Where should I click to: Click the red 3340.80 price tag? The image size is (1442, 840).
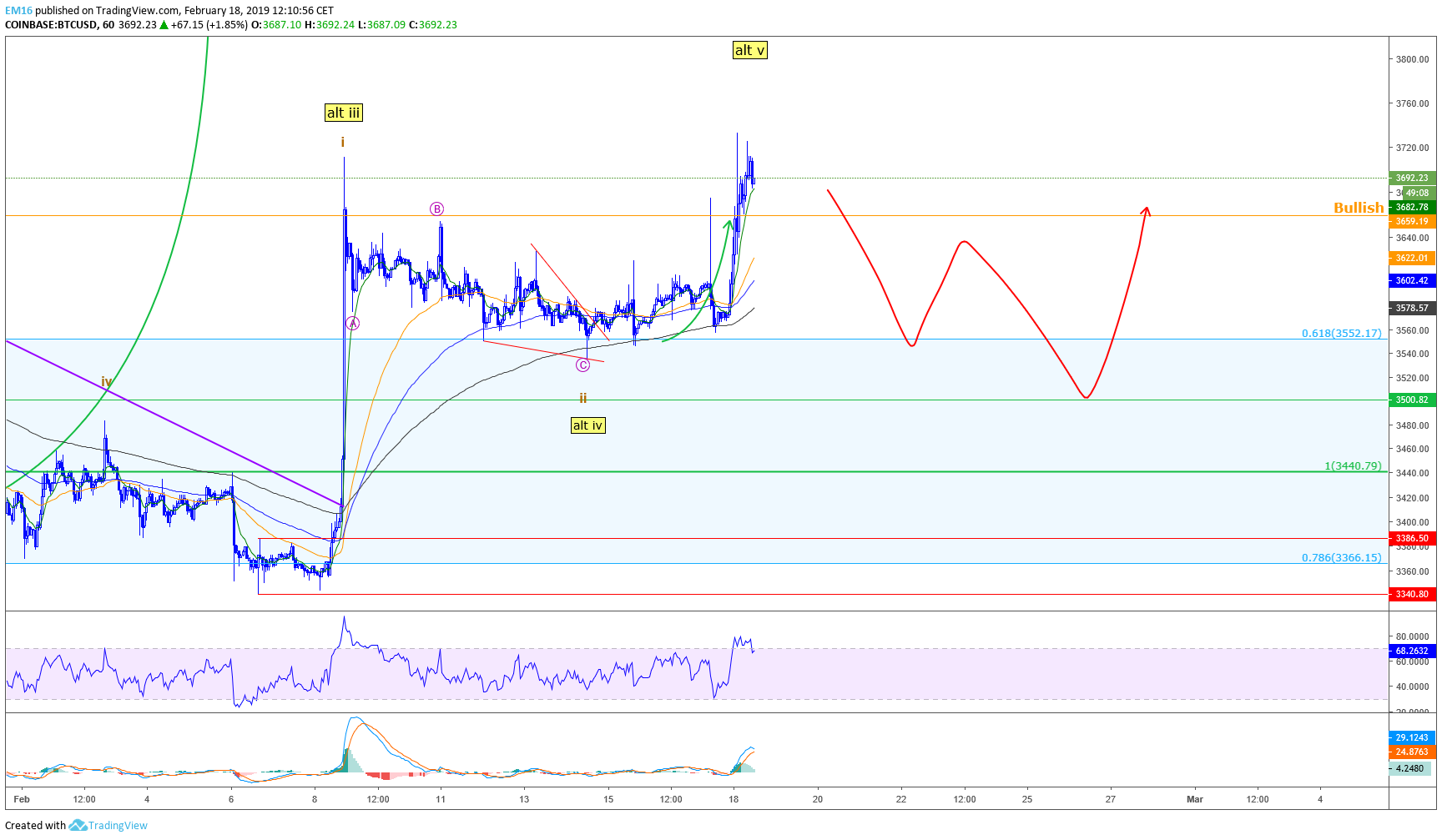[x=1412, y=594]
